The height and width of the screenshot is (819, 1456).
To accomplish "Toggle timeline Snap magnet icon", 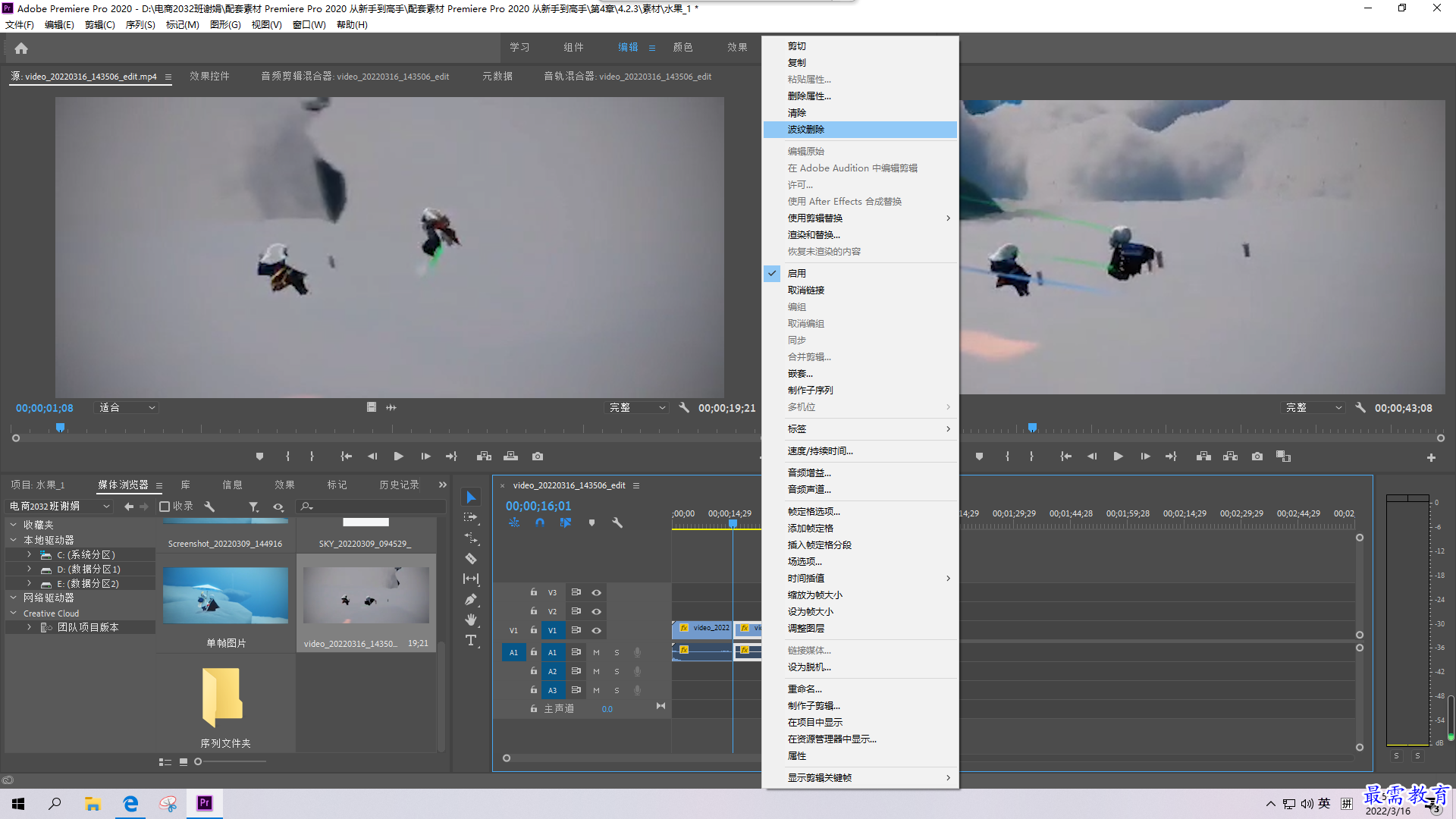I will tap(540, 522).
